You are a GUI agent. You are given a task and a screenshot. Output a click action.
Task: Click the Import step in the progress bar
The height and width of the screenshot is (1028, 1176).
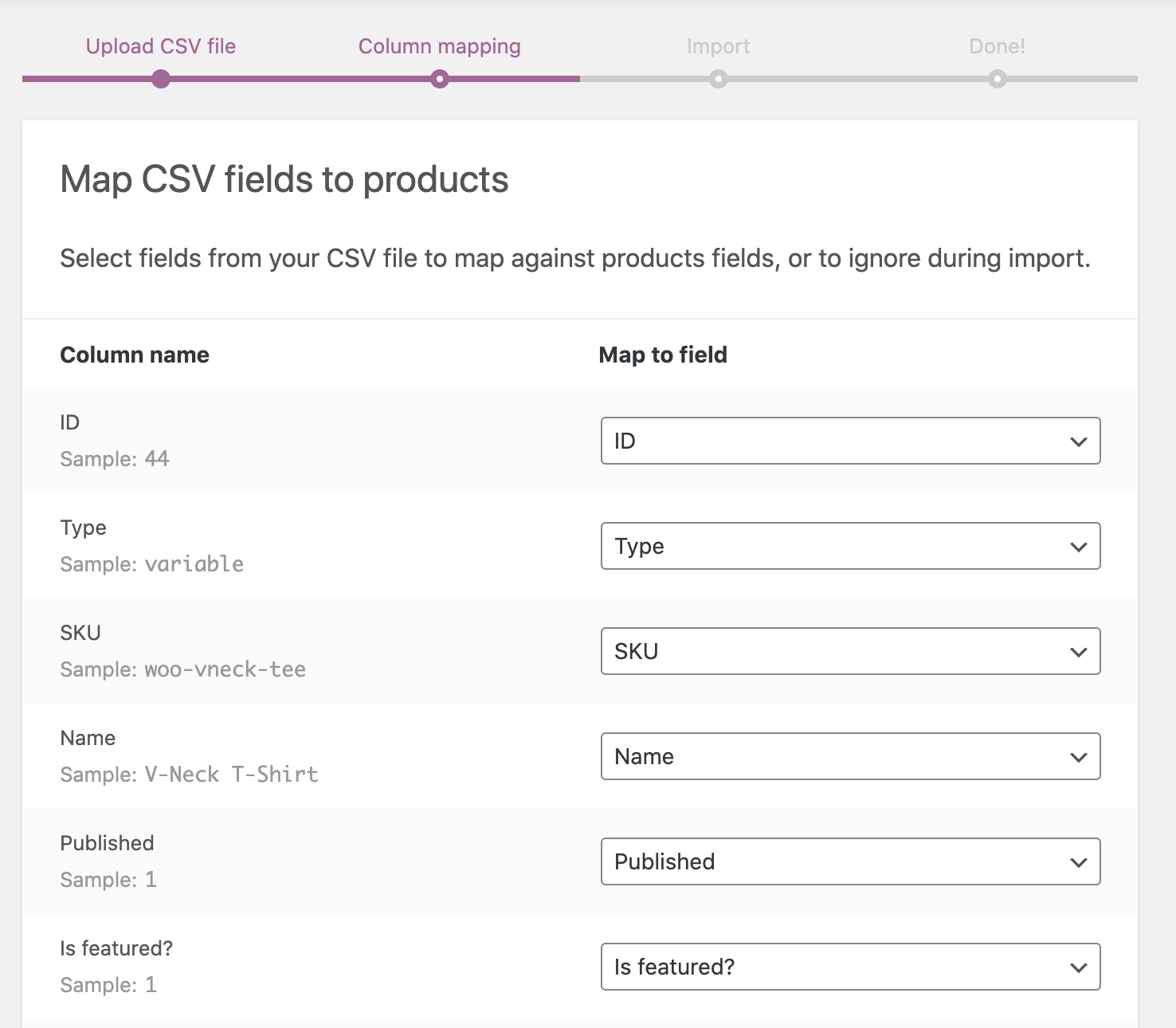pos(718,45)
